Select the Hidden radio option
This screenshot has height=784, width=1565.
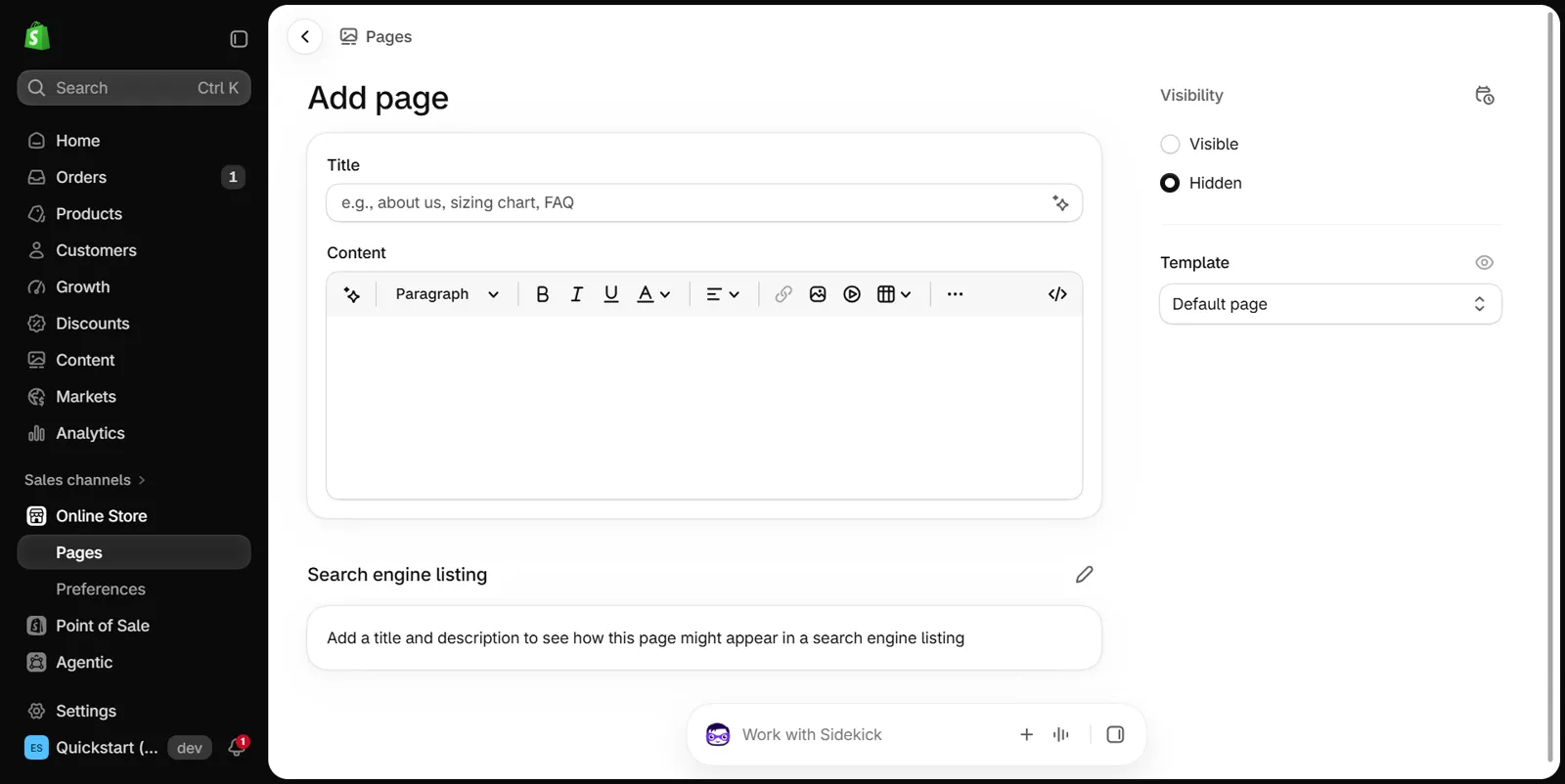point(1170,183)
